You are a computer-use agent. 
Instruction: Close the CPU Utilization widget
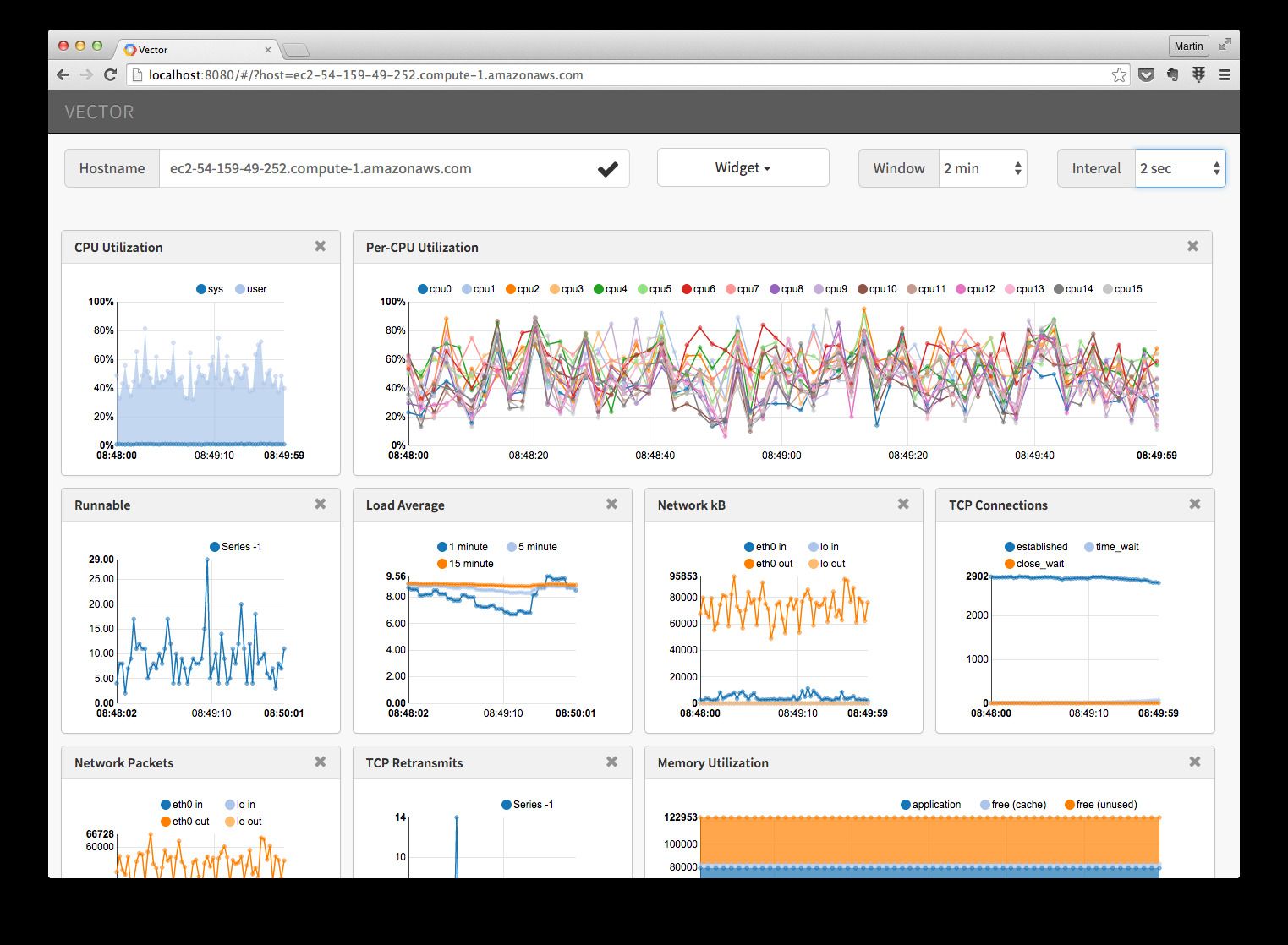pyautogui.click(x=320, y=246)
